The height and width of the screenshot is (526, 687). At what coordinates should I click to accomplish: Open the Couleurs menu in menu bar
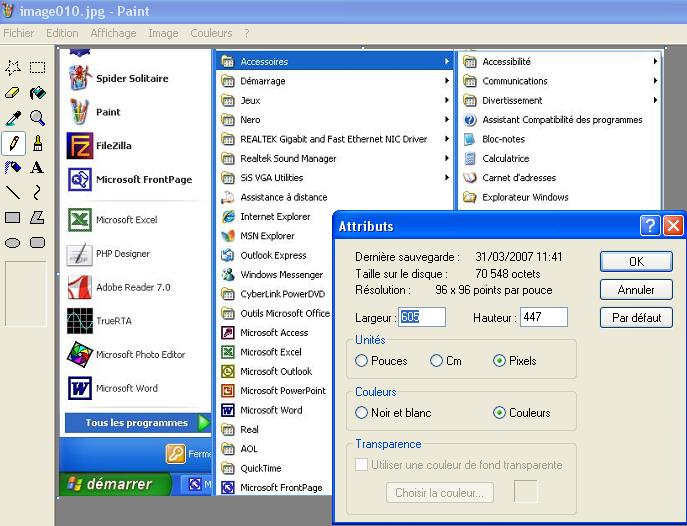tap(211, 33)
